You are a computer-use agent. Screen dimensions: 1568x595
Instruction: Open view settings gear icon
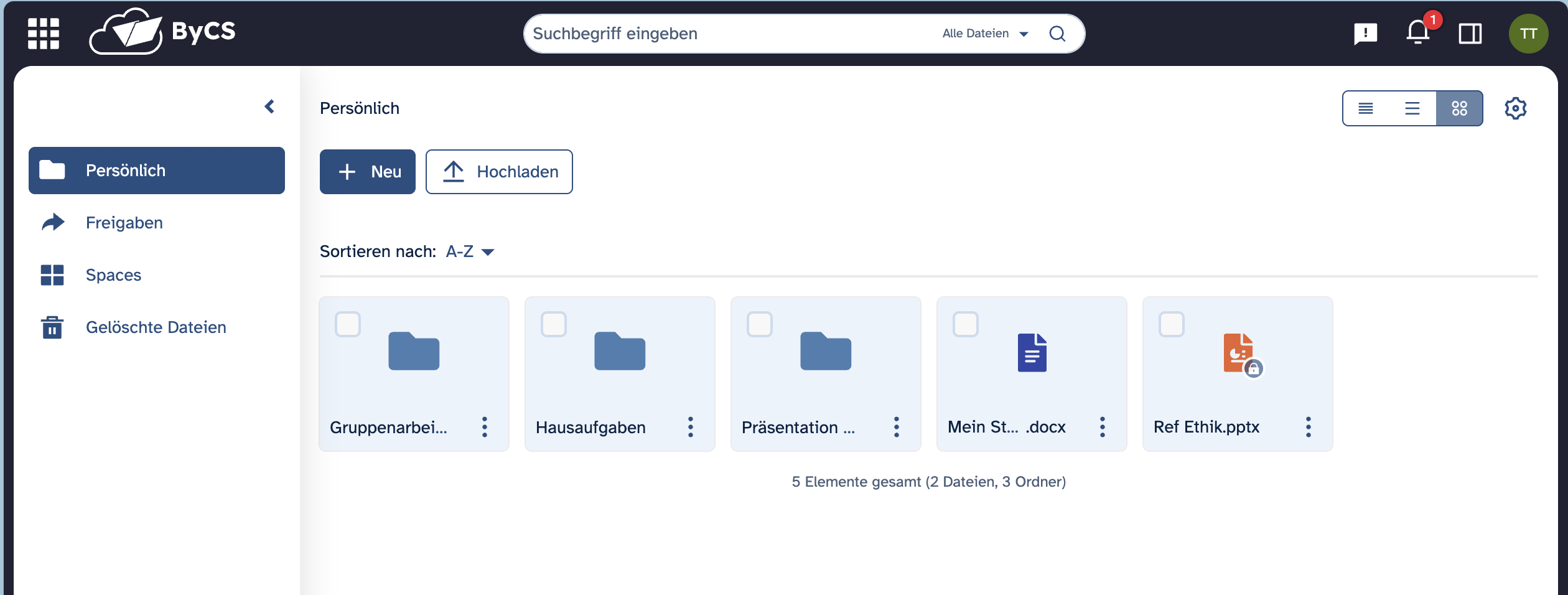click(1515, 108)
